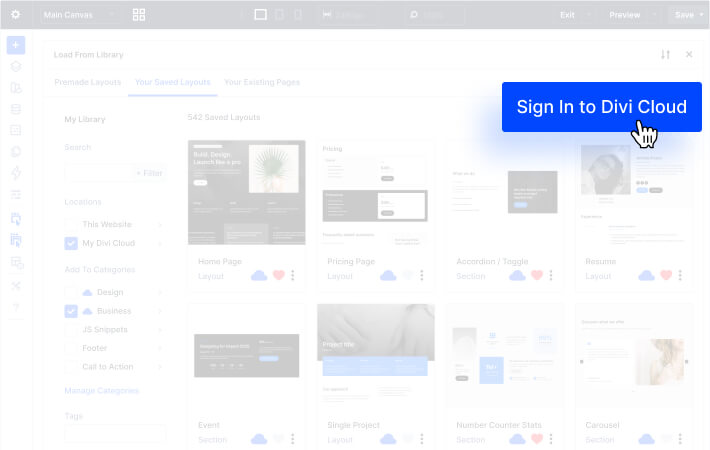
Task: Expand the Call to Action chevron
Action: click(160, 367)
